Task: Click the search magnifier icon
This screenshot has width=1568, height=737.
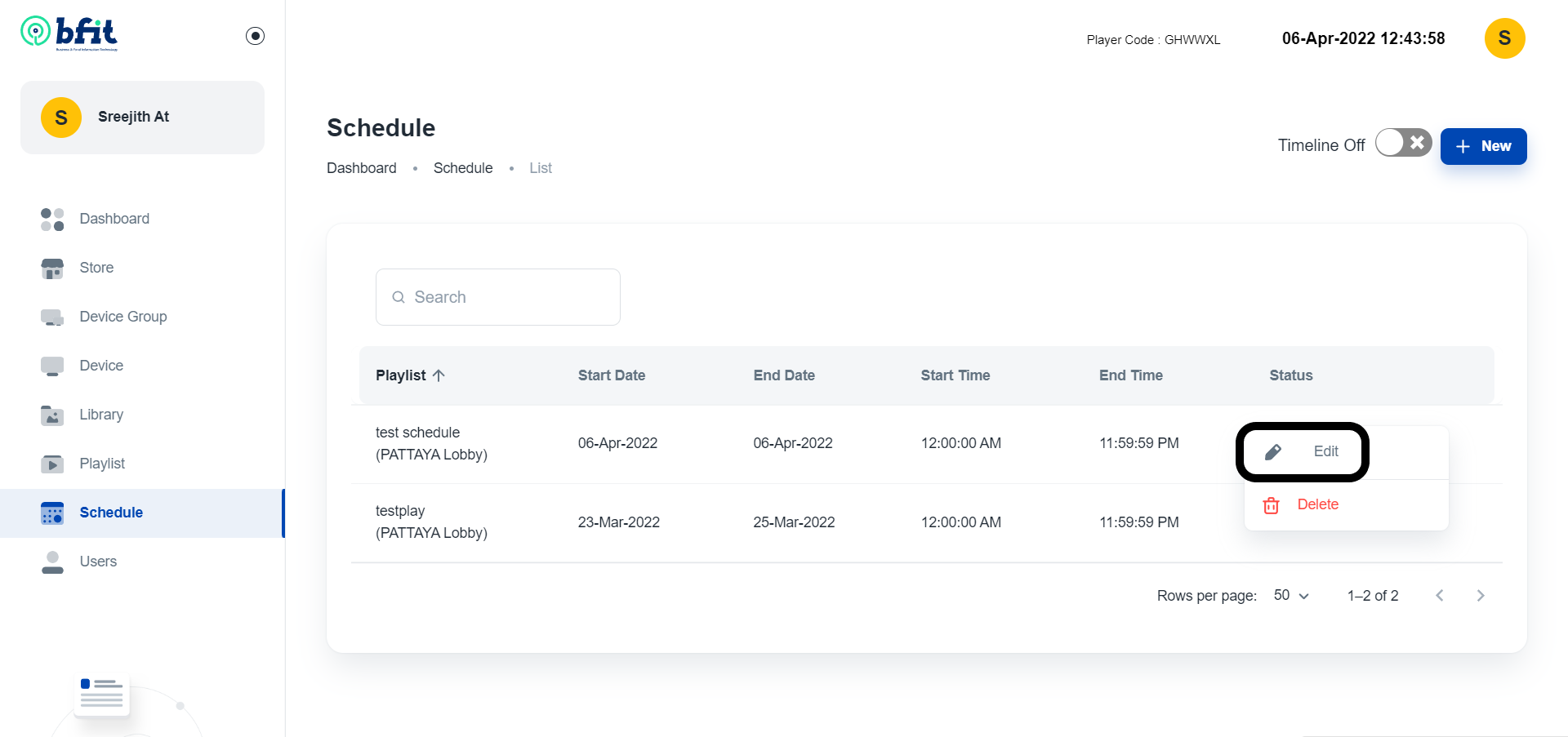Action: tap(399, 297)
